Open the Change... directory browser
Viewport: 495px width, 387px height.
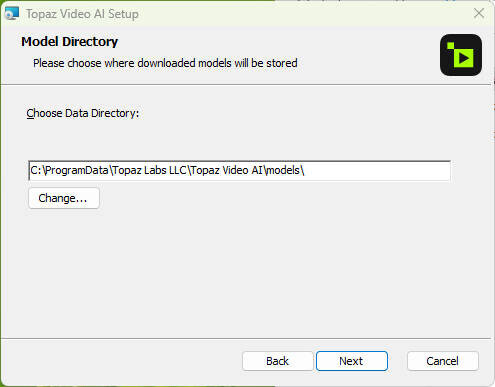[x=64, y=198]
